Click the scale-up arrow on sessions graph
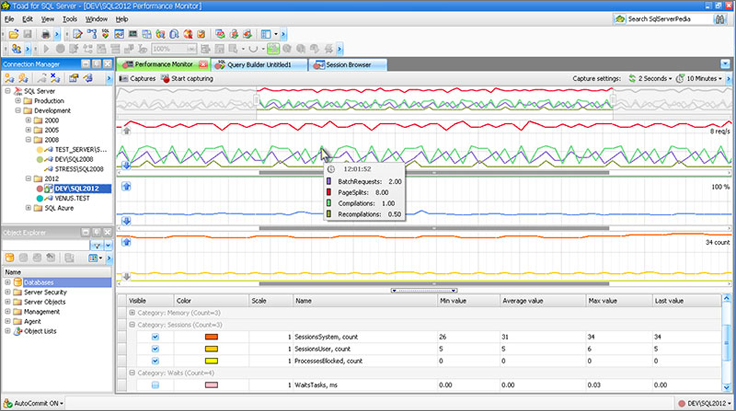This screenshot has width=736, height=411. [x=126, y=241]
